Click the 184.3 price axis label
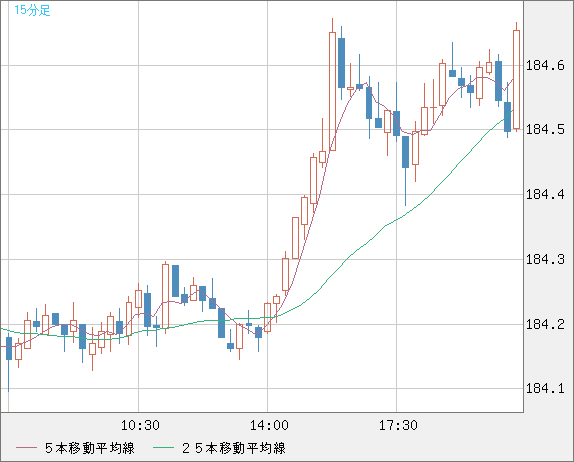Image resolution: width=574 pixels, height=462 pixels. coord(545,259)
